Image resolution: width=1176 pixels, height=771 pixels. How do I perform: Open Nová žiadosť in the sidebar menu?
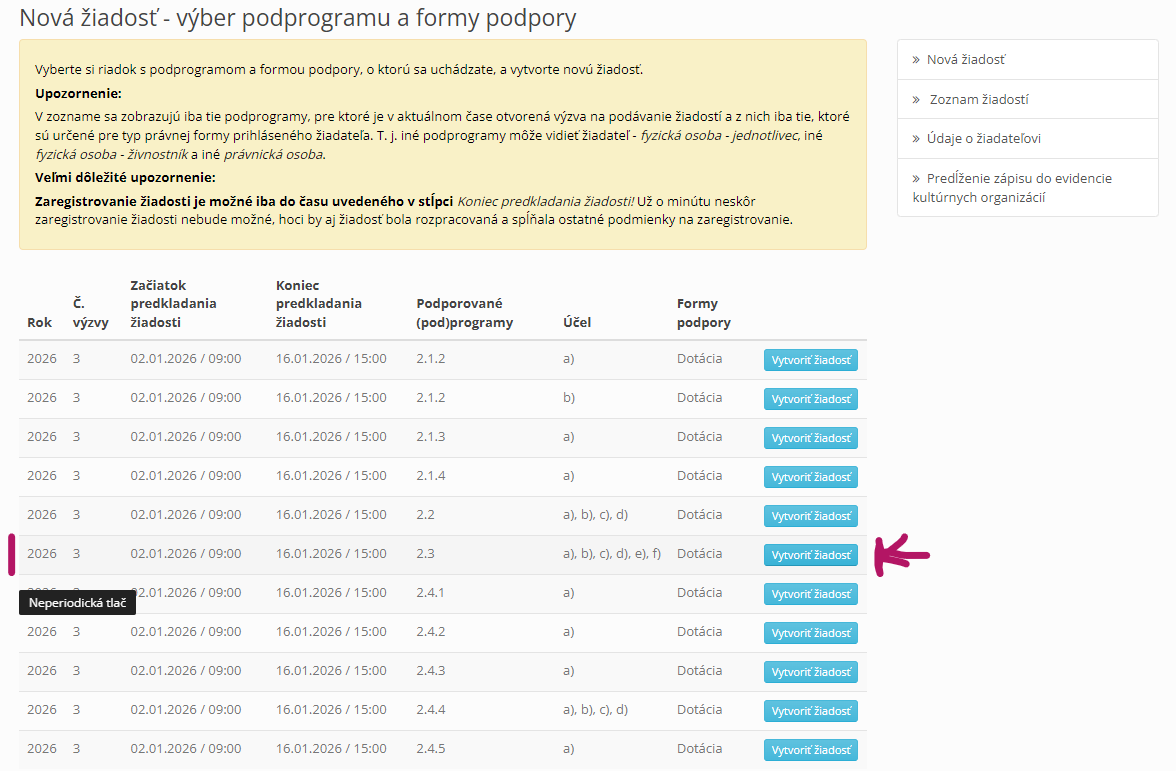tap(965, 60)
